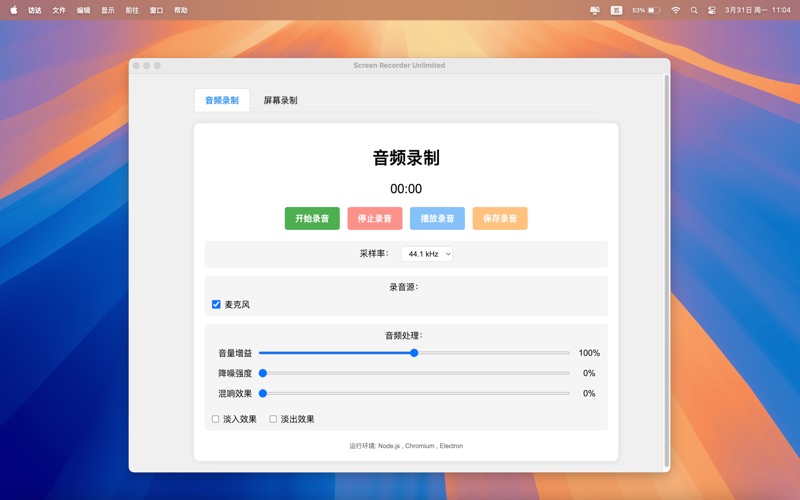Click the screen mirroring icon in menu bar
This screenshot has height=500, width=800.
pos(595,10)
